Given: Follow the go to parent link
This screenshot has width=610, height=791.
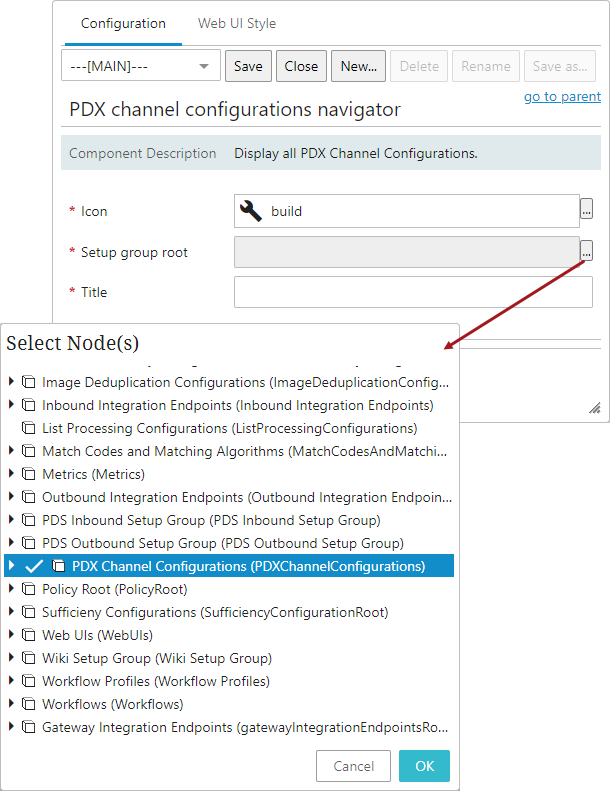Looking at the screenshot, I should coord(562,96).
